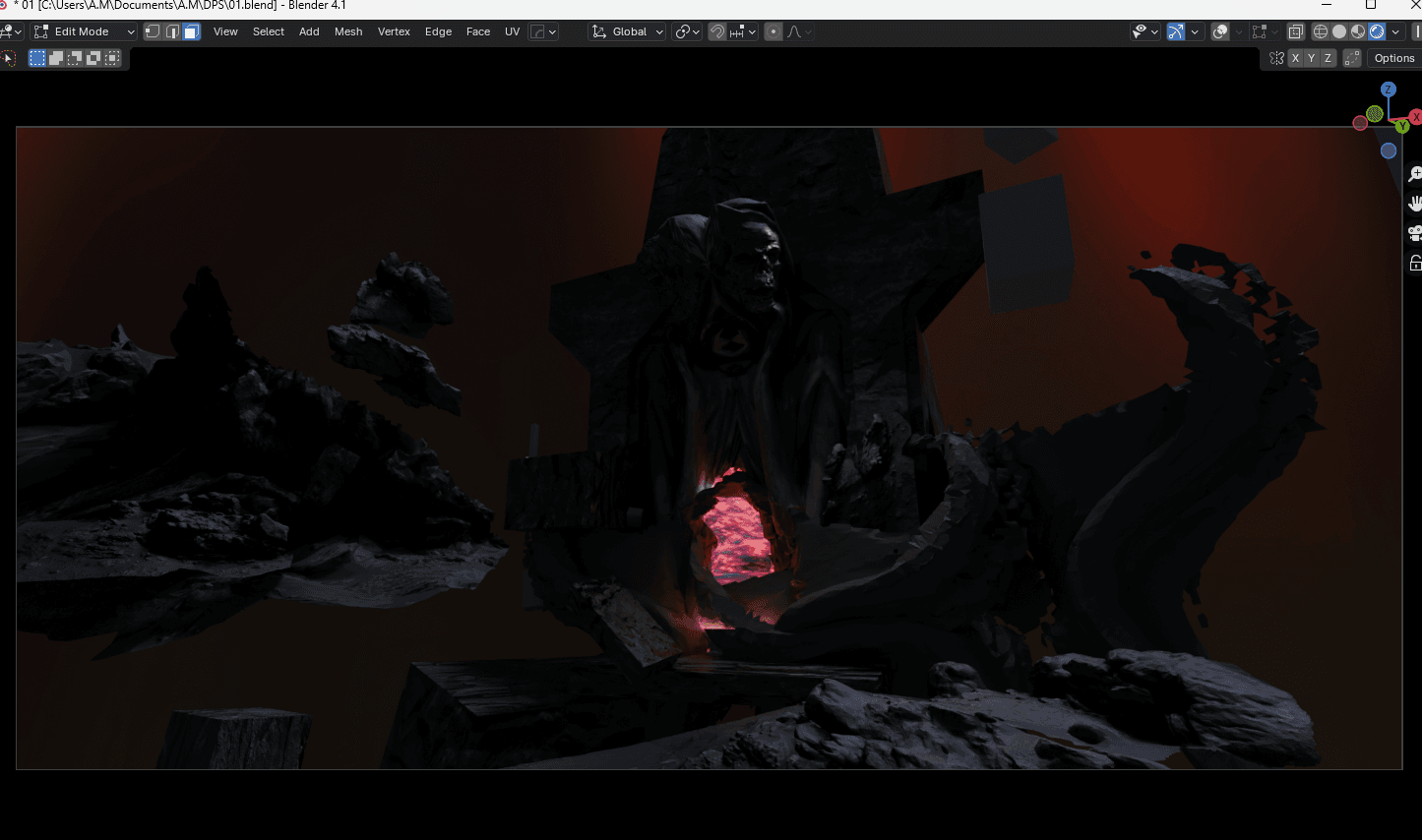Enable edge select mode
1422x840 pixels.
[172, 31]
